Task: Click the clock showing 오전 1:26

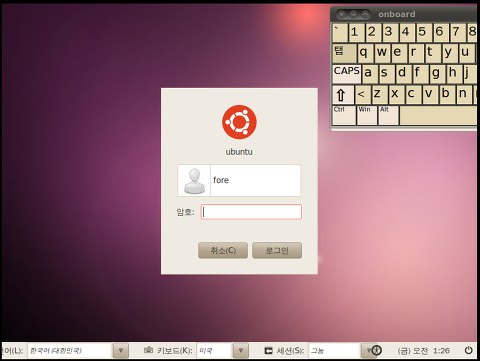Action: pos(424,351)
